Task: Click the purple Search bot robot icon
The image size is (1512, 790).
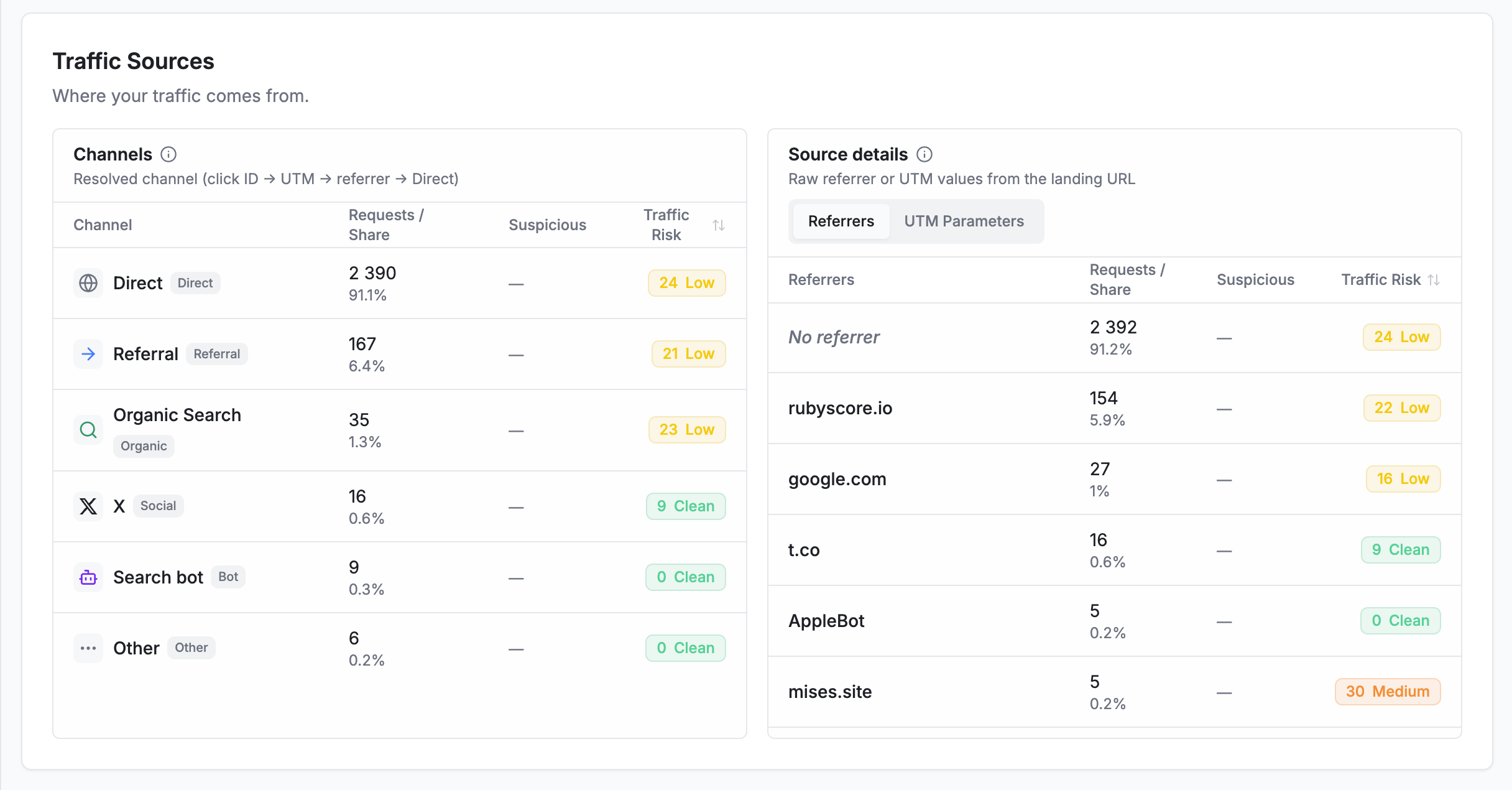Action: click(88, 577)
